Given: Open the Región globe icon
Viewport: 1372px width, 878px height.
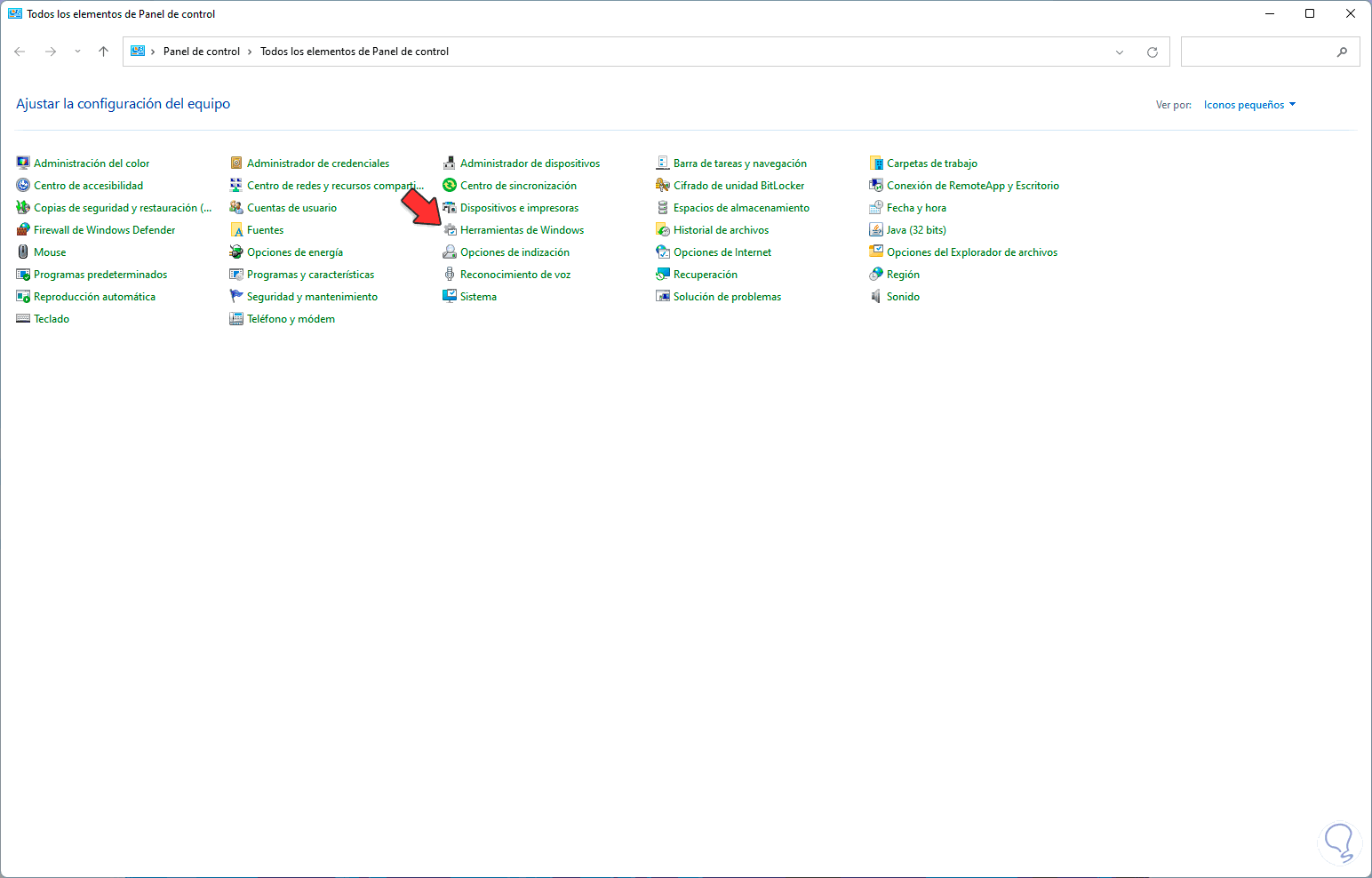Looking at the screenshot, I should pos(876,274).
